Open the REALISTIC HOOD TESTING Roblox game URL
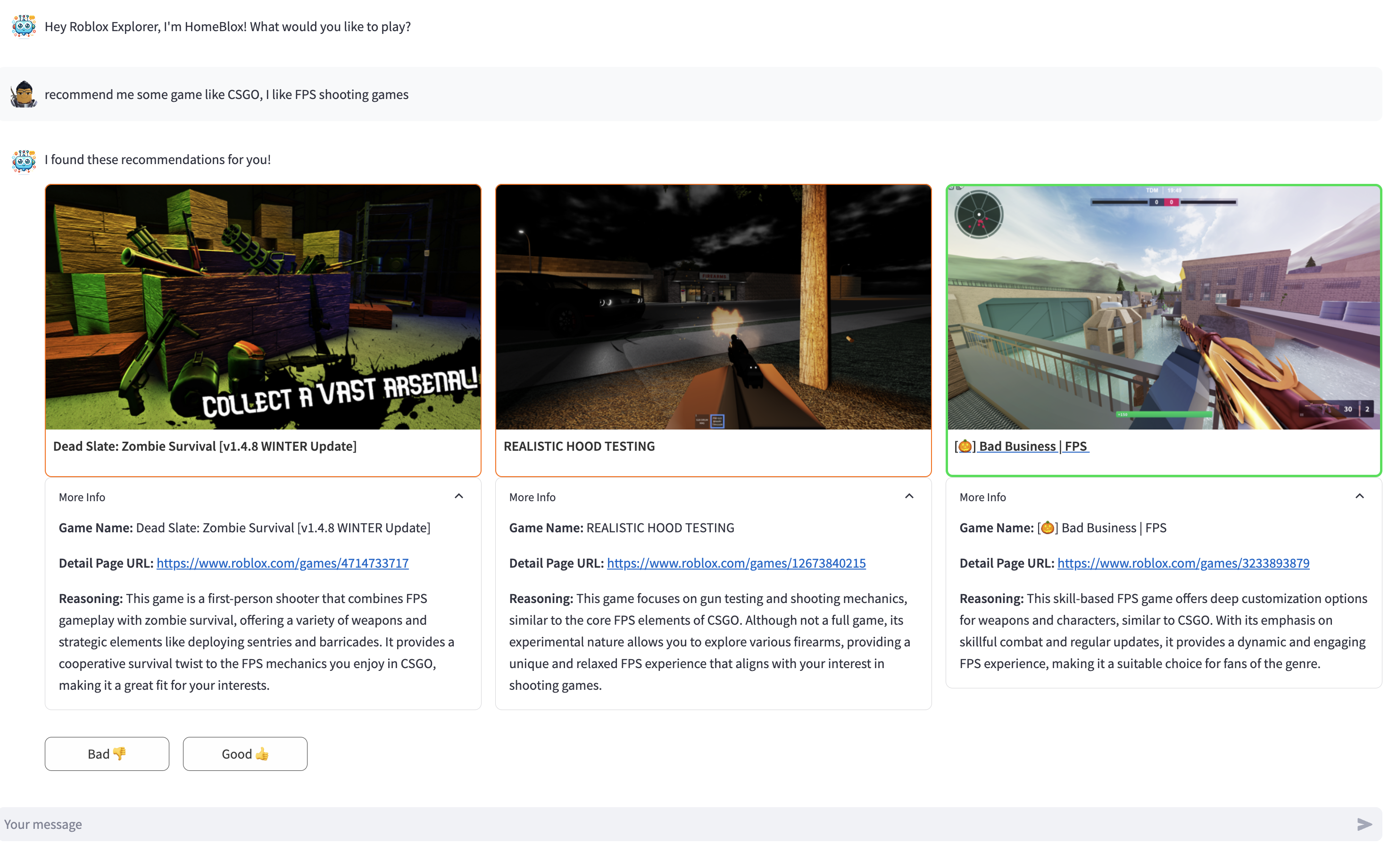1389x868 pixels. tap(736, 563)
